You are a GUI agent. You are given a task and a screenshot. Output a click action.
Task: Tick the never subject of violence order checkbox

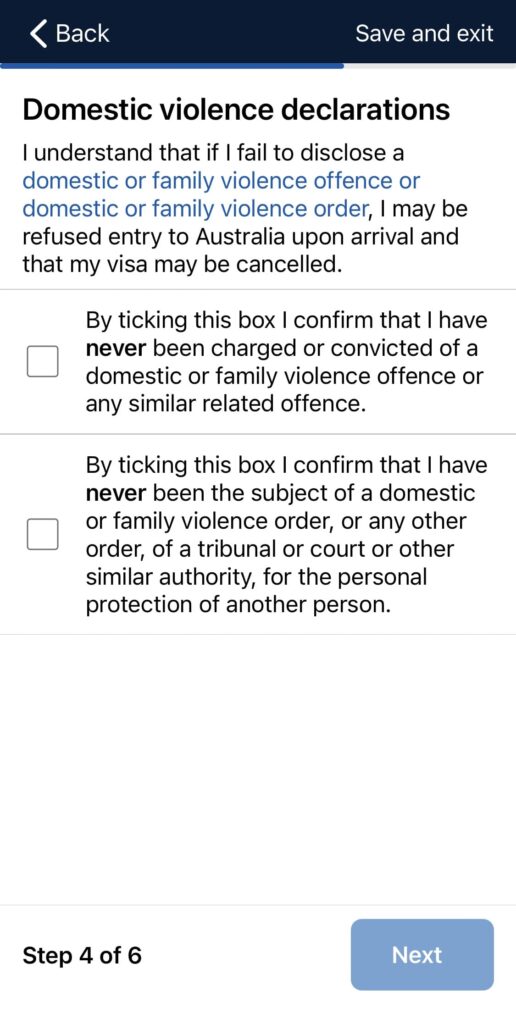pos(42,535)
